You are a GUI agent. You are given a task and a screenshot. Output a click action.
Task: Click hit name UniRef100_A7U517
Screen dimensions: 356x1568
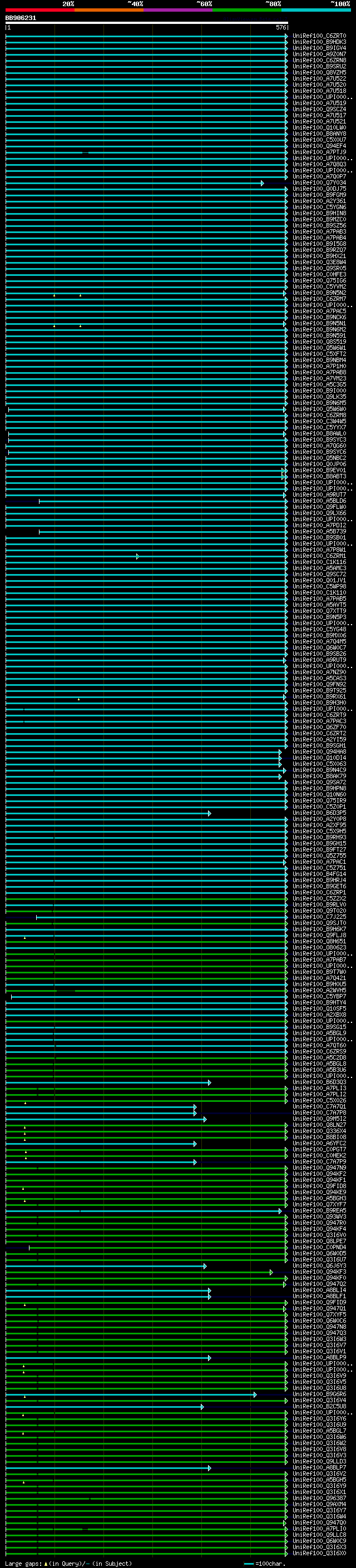coord(319,115)
